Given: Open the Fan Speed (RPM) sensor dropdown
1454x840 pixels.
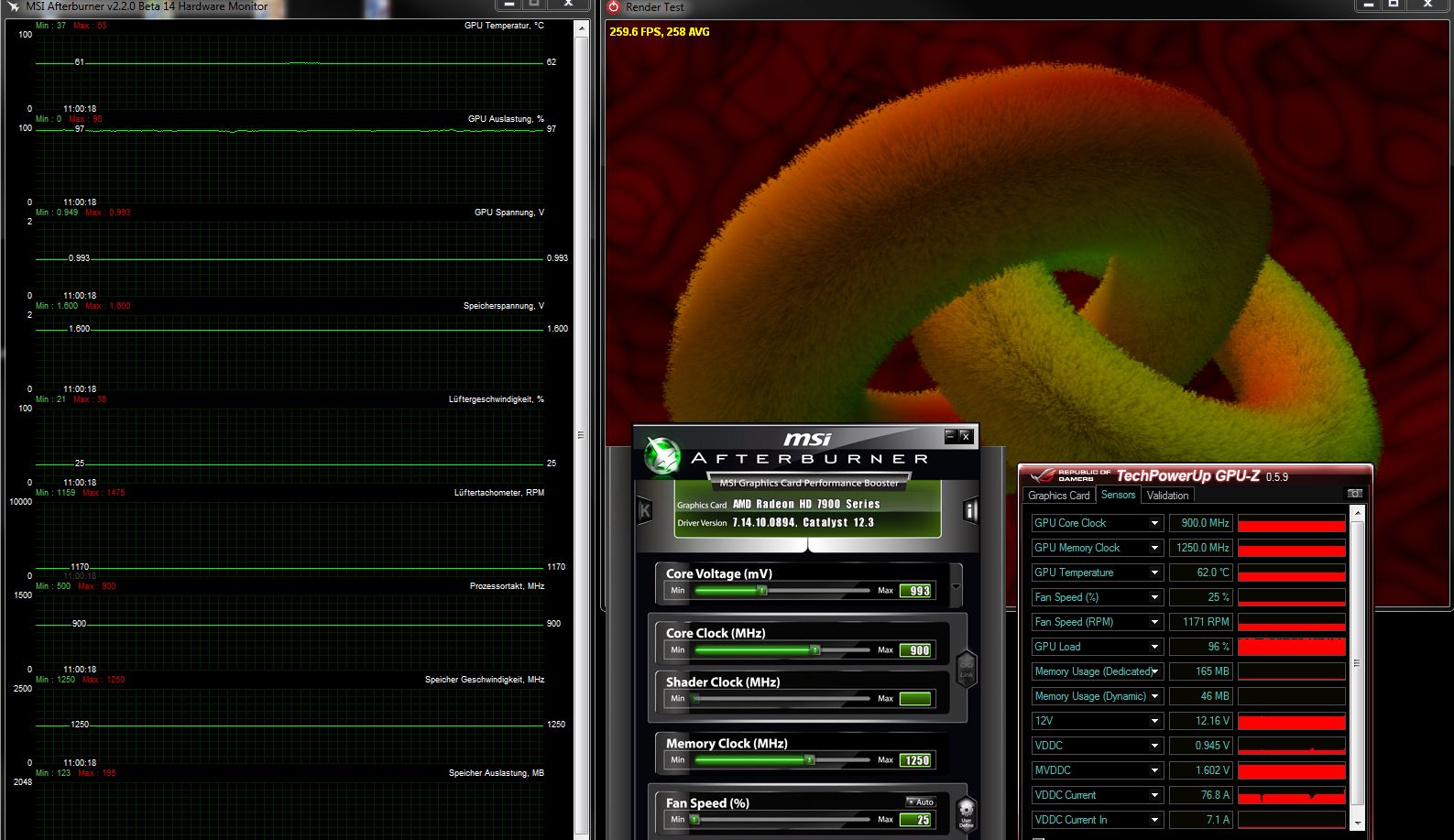Looking at the screenshot, I should click(x=1154, y=622).
